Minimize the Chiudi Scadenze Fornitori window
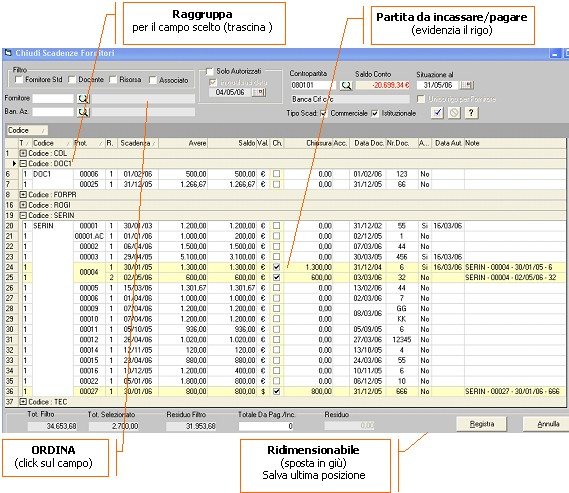Screen dimensions: 569x493 555,54
